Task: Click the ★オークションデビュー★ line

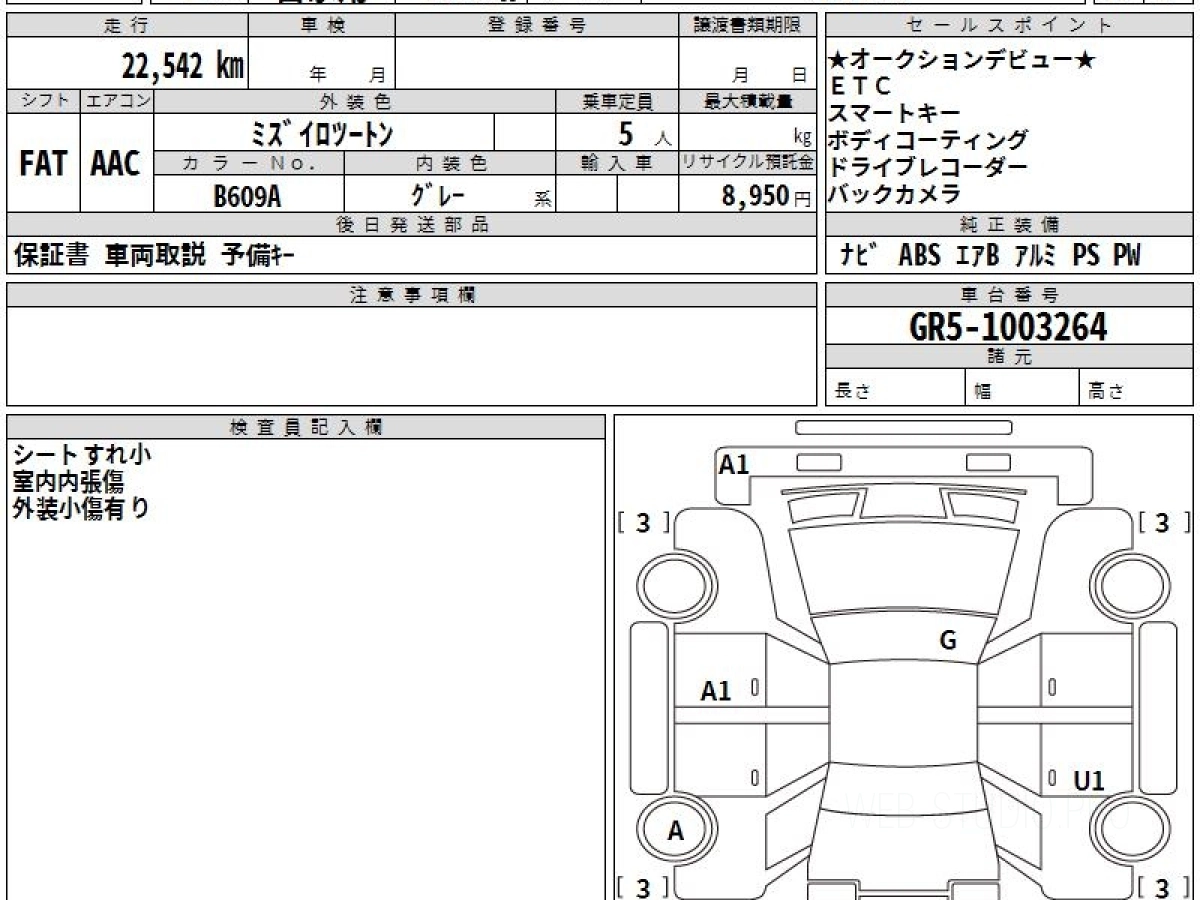Action: [x=962, y=60]
